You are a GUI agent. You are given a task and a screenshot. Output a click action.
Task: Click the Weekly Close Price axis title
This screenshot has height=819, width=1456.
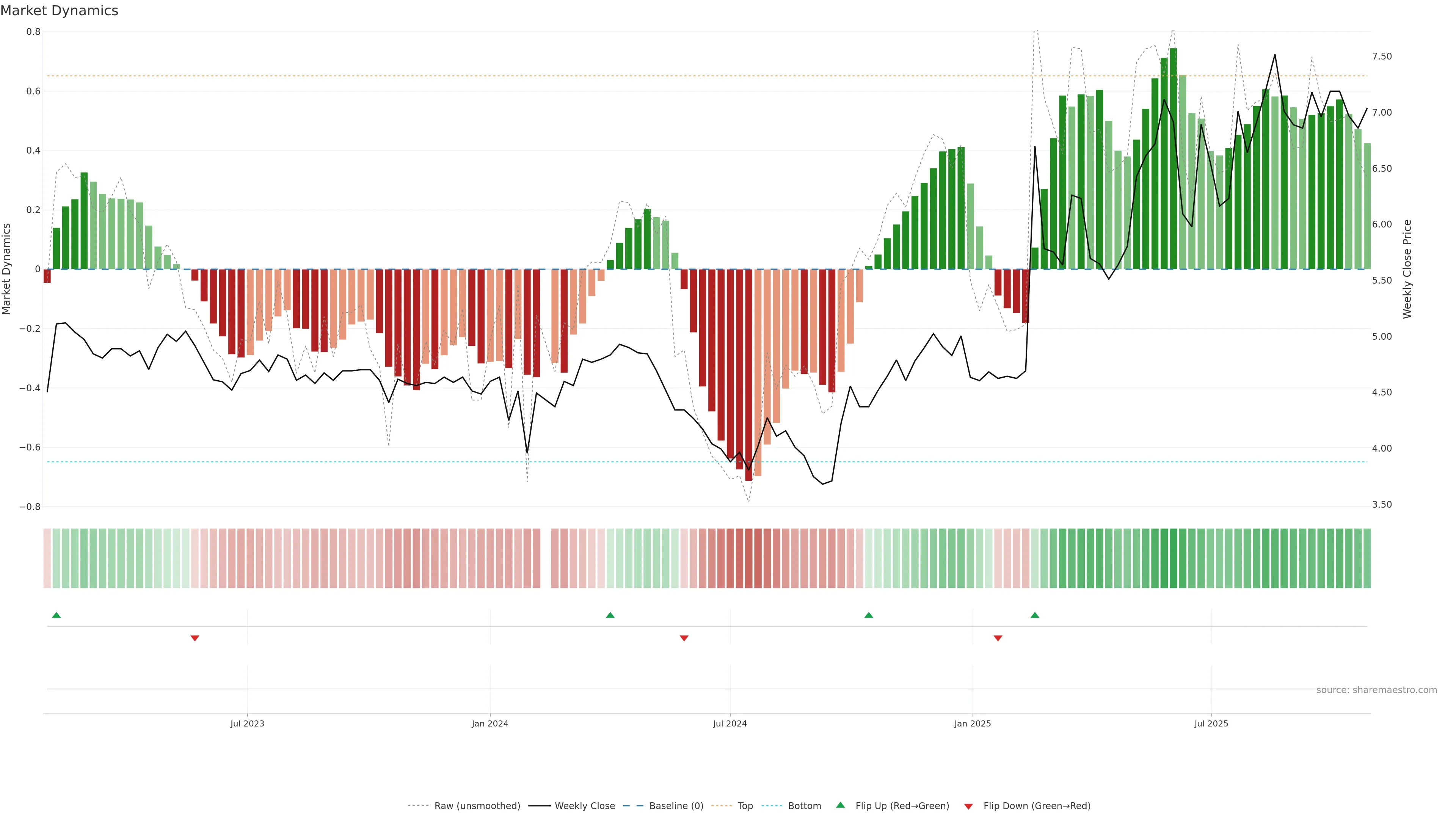1407,269
